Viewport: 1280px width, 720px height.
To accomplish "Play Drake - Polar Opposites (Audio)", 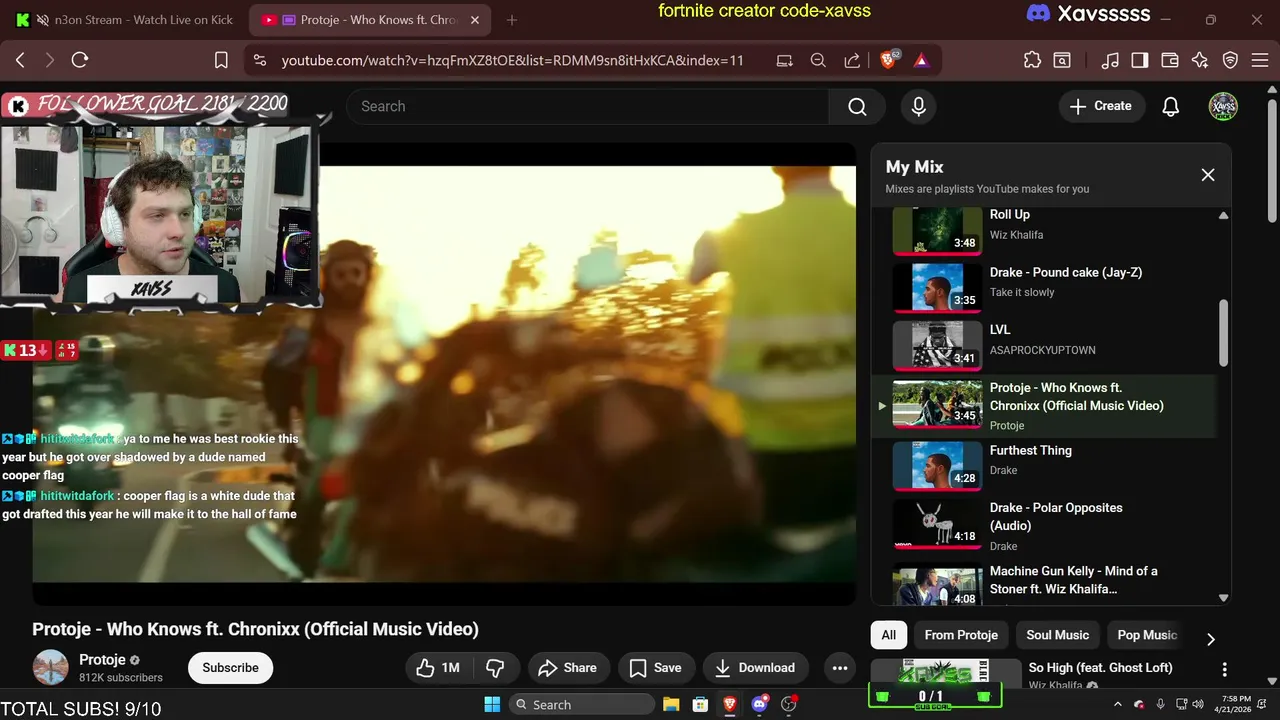I will click(x=1044, y=525).
